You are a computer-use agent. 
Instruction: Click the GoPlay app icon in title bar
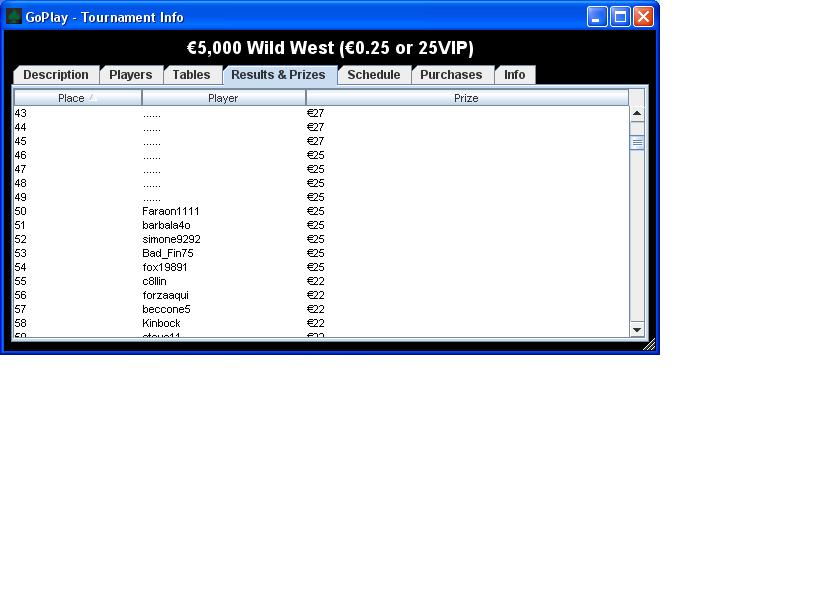coord(14,17)
